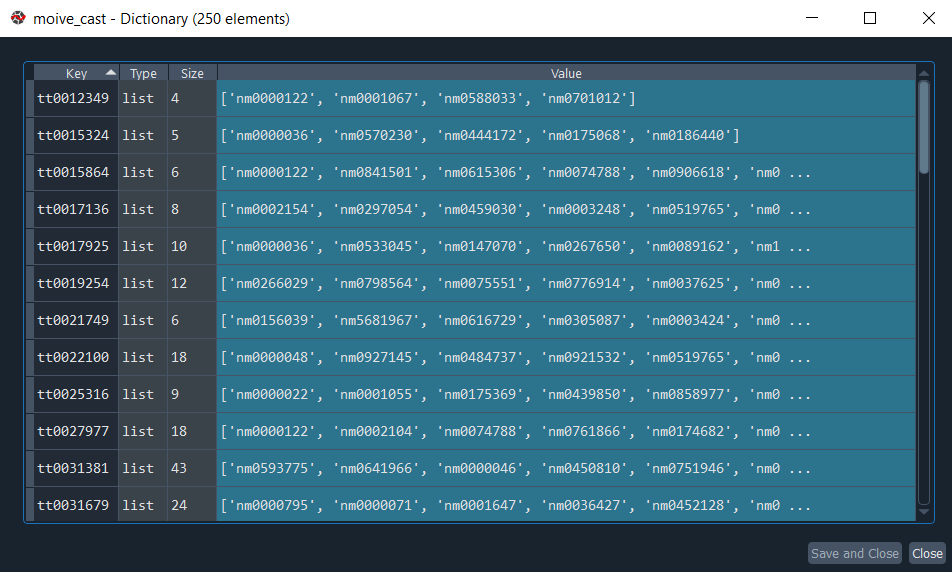Click the Key column sort arrow

point(110,73)
